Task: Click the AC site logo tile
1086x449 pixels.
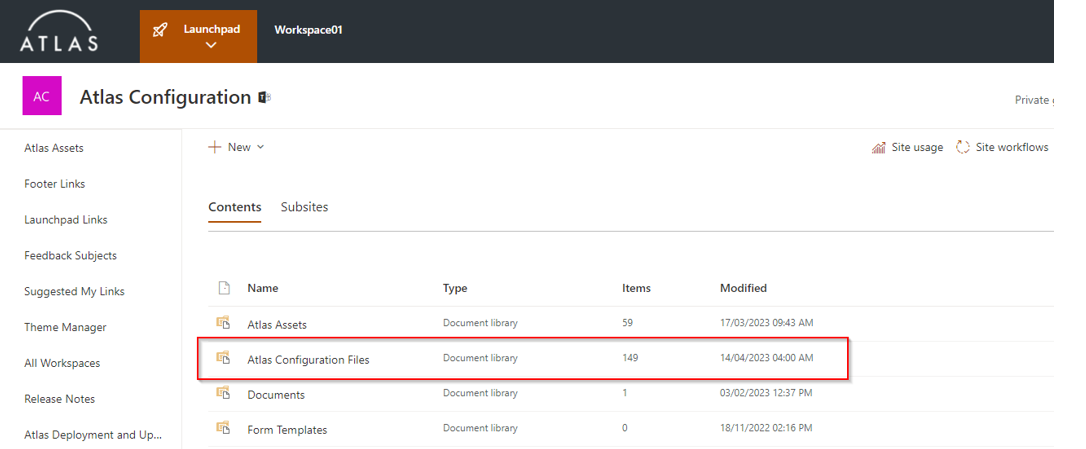Action: 41,97
